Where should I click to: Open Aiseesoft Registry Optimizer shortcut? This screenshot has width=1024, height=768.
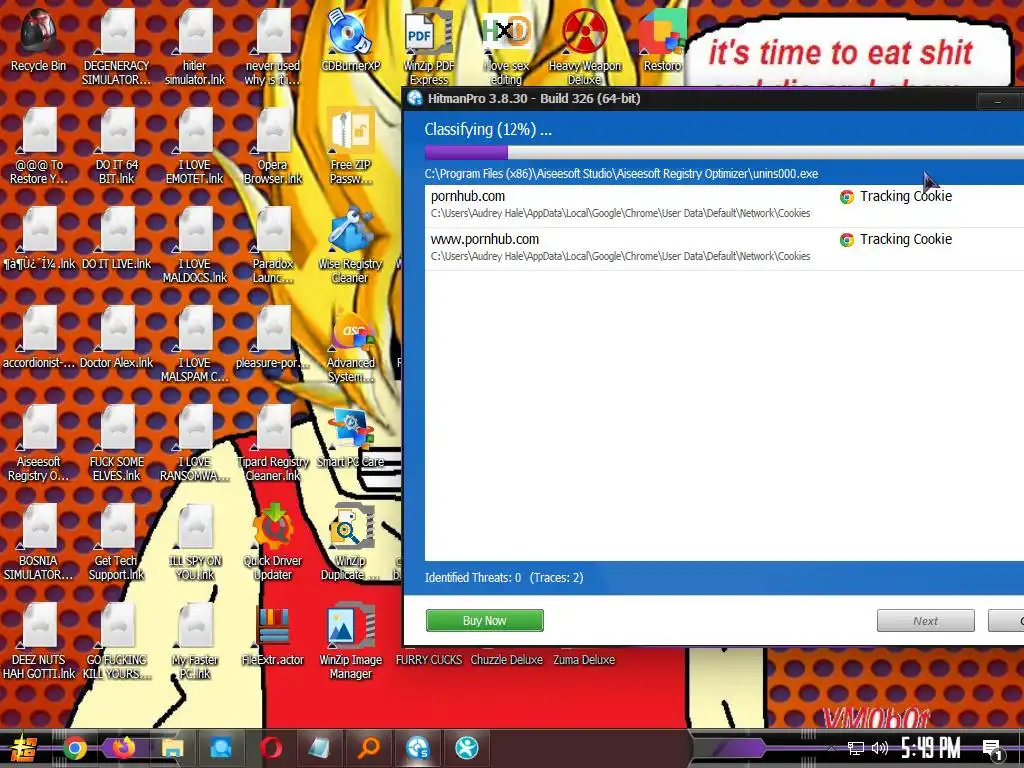[x=39, y=444]
